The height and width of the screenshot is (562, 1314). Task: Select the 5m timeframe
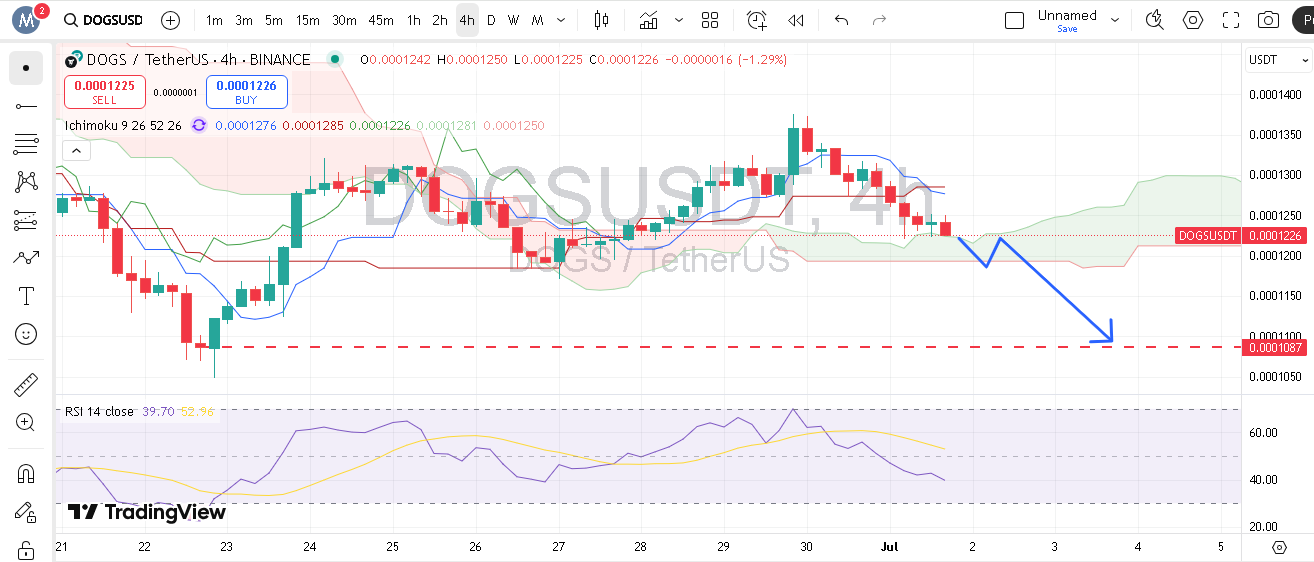pyautogui.click(x=274, y=20)
